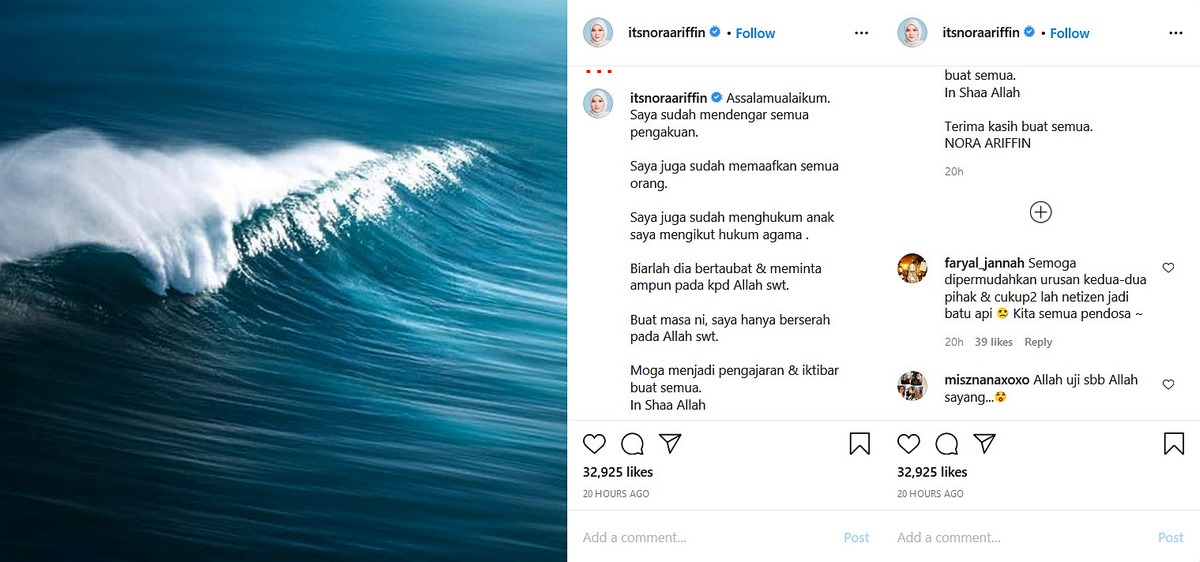Save post with left panel bookmark icon
The image size is (1200, 562).
click(x=859, y=444)
